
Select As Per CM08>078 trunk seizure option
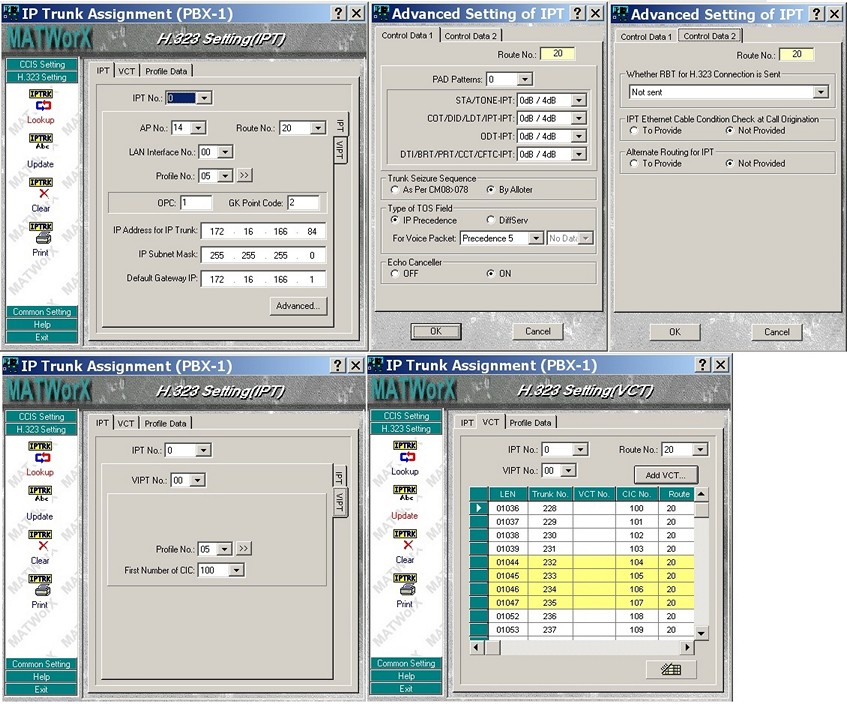coord(395,190)
